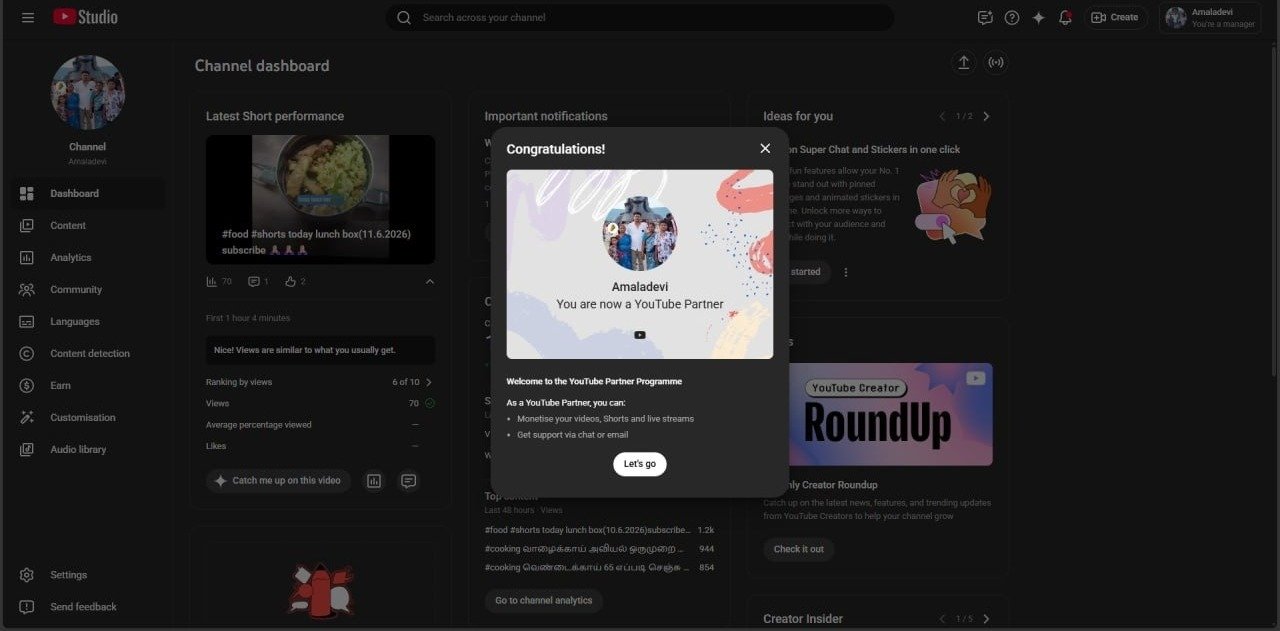The height and width of the screenshot is (631, 1280).
Task: Click Send feedback in the sidebar
Action: [x=88, y=607]
